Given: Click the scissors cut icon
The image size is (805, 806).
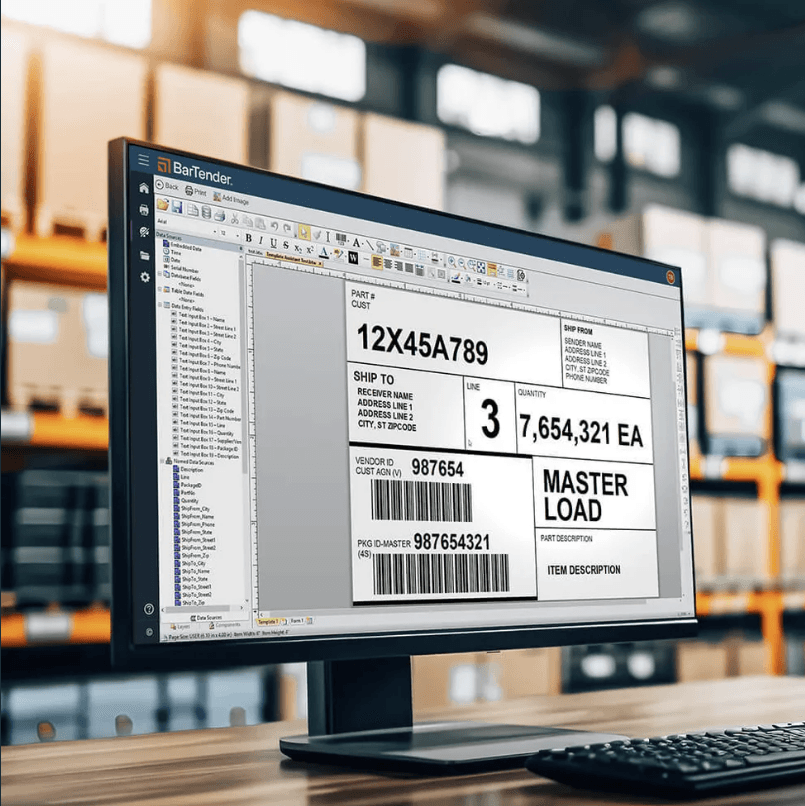Looking at the screenshot, I should point(234,219).
